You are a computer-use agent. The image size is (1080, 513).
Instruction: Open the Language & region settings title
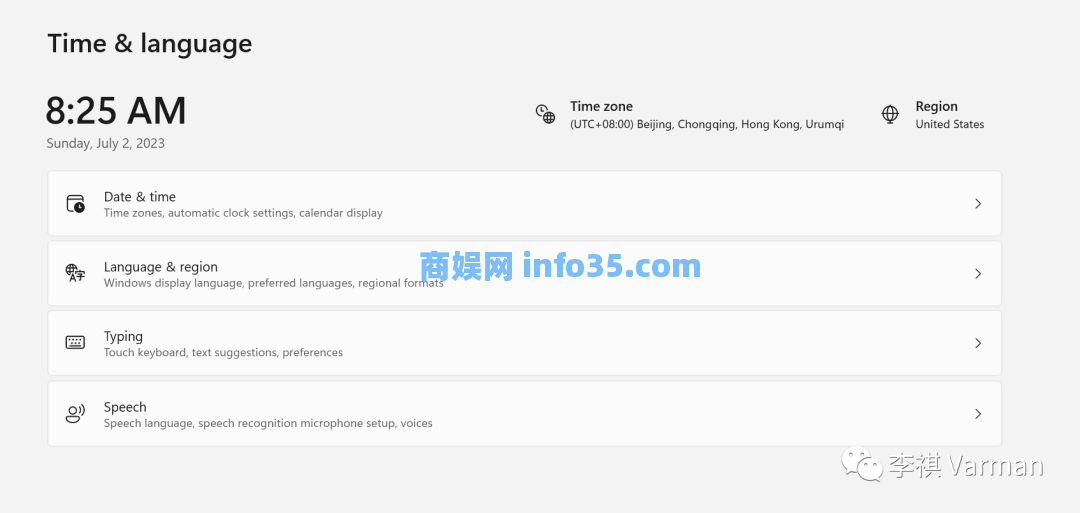[161, 267]
